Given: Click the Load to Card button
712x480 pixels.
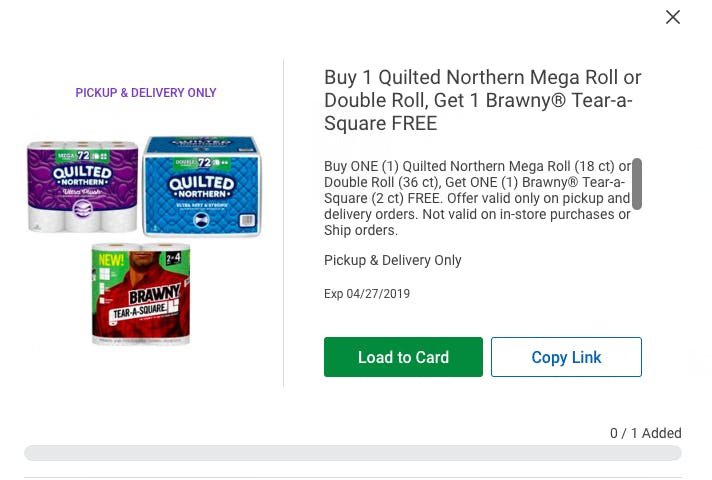Looking at the screenshot, I should coord(403,357).
